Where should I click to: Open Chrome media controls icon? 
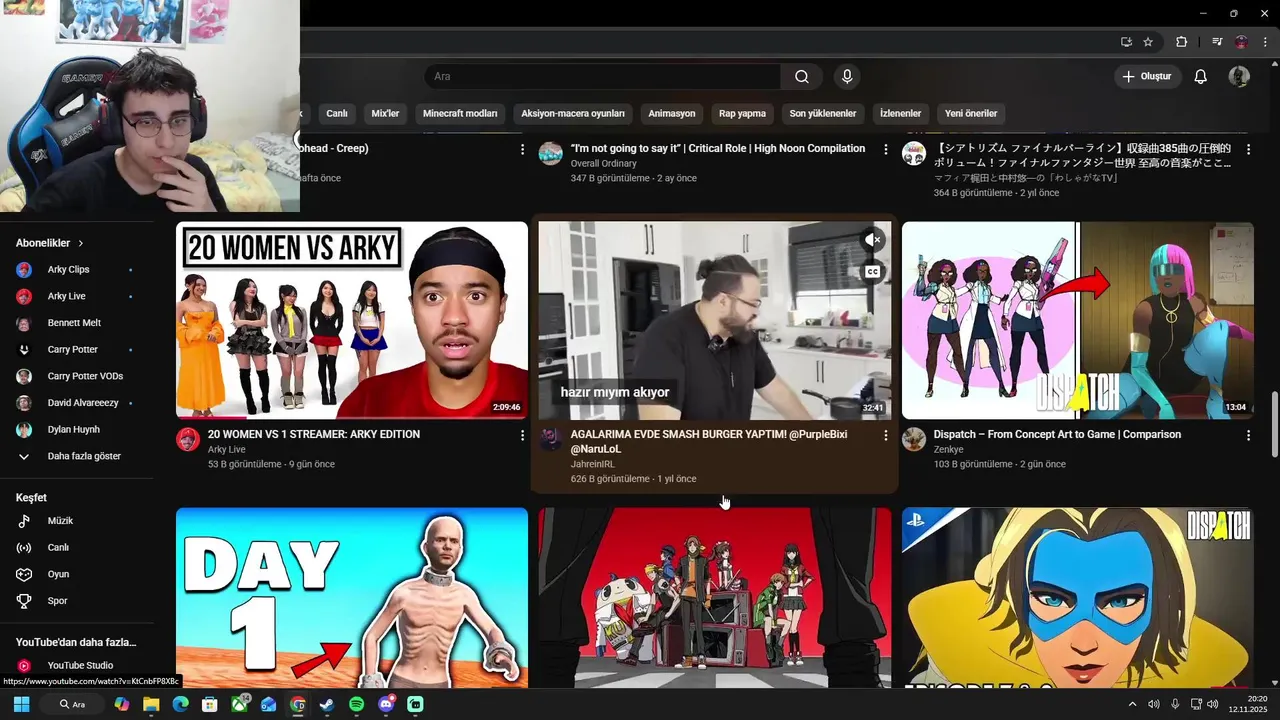[1217, 42]
